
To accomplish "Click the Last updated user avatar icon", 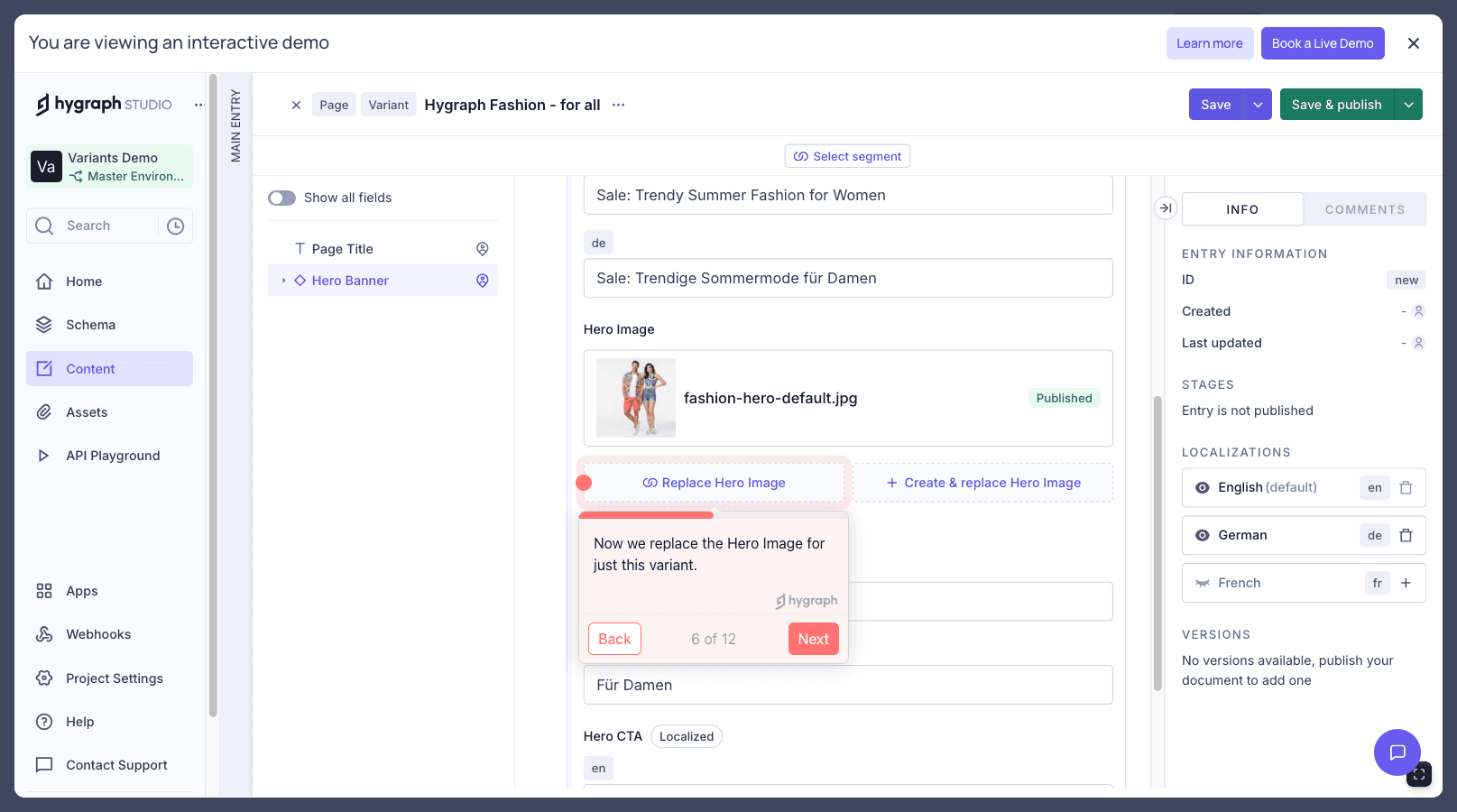I will (x=1418, y=343).
